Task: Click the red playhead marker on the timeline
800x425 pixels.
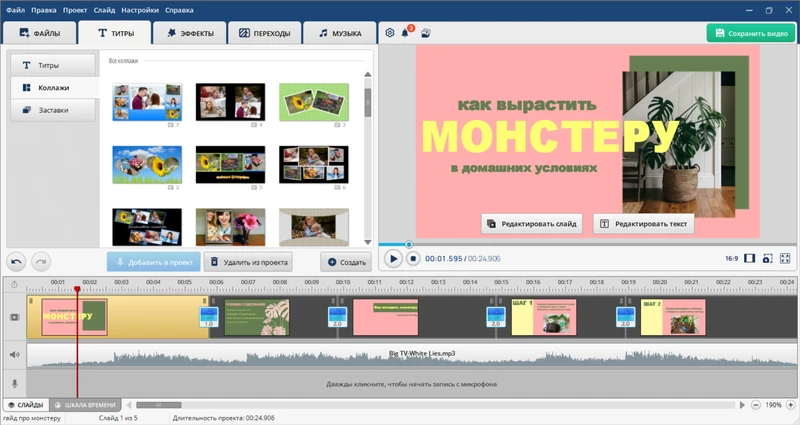Action: [77, 289]
